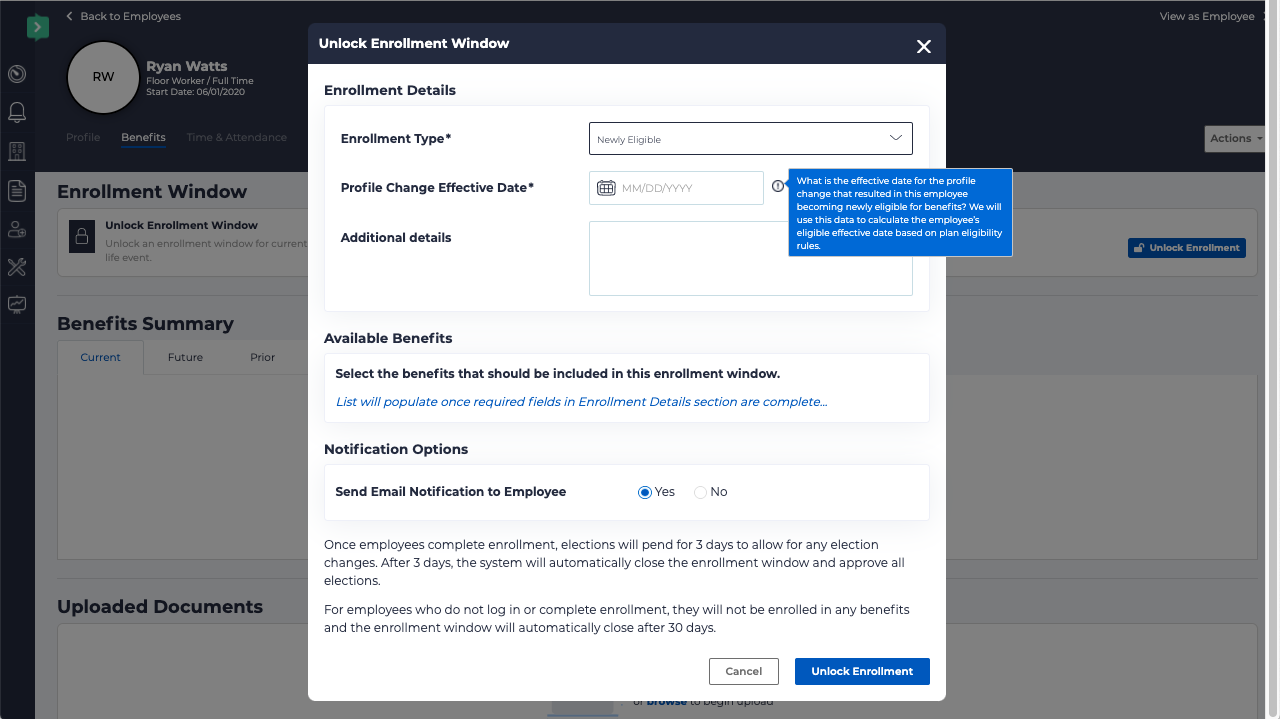The height and width of the screenshot is (719, 1280).
Task: Click the info icon beside Profile Change Effective Date
Action: click(x=779, y=185)
